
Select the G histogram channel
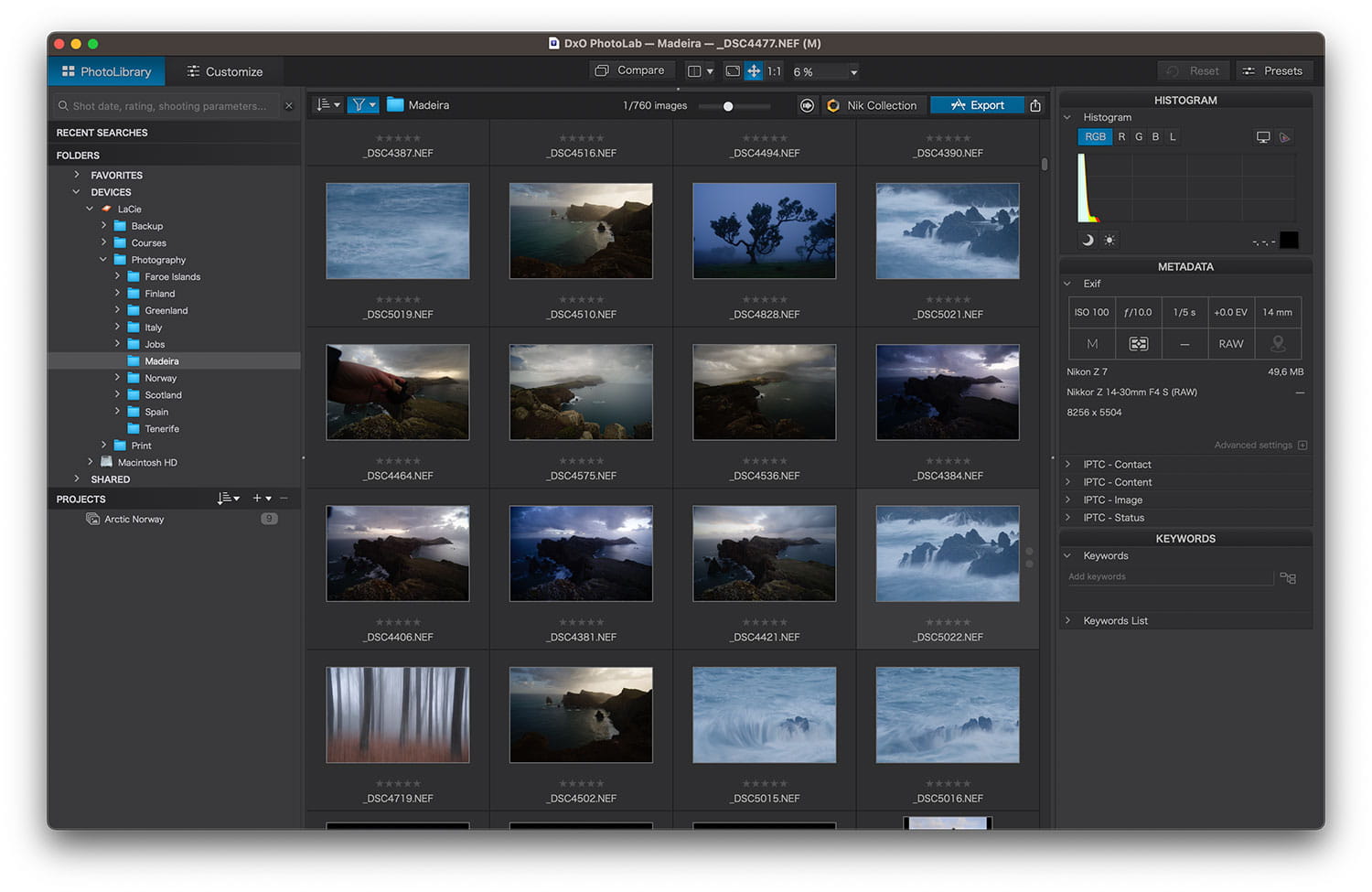[x=1139, y=137]
